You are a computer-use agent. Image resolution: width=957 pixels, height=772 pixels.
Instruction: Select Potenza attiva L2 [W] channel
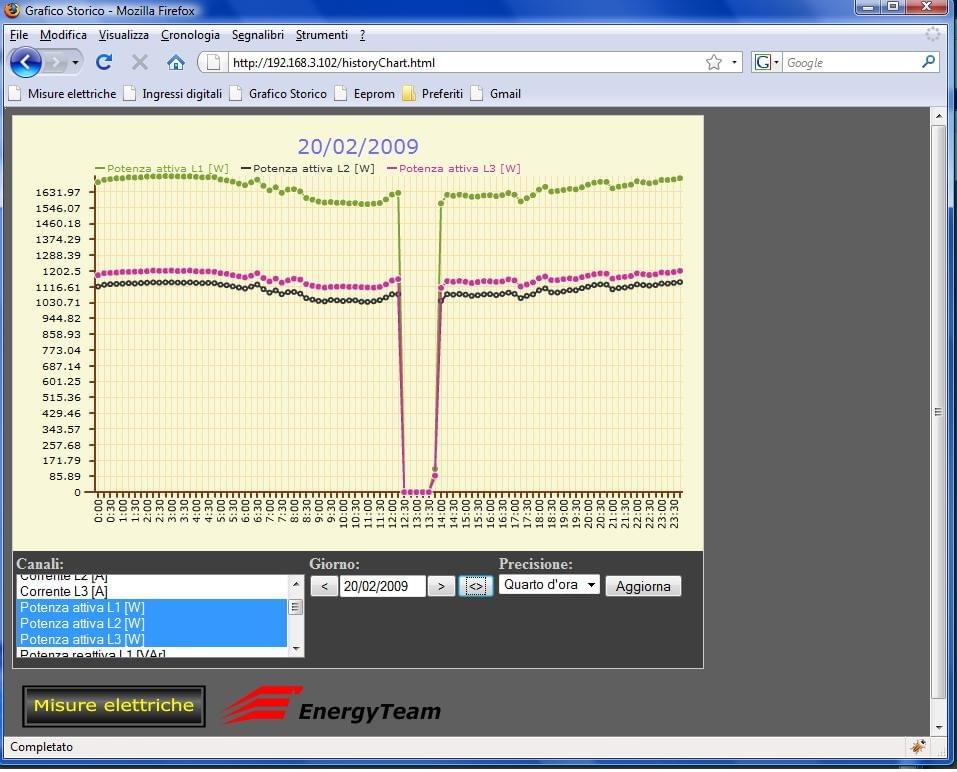point(82,623)
